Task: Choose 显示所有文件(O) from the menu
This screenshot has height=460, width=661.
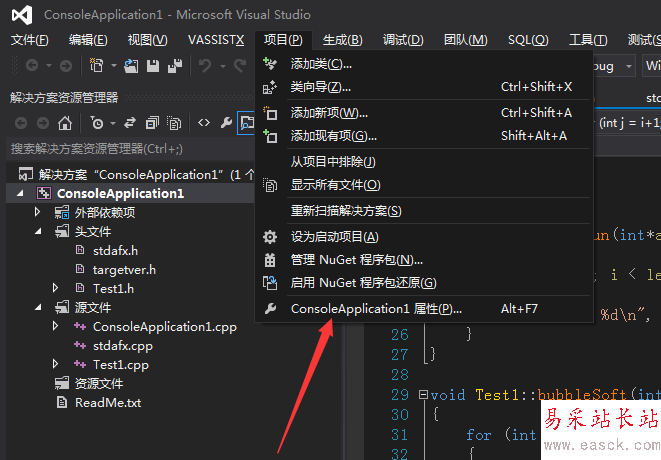Action: (x=424, y=185)
